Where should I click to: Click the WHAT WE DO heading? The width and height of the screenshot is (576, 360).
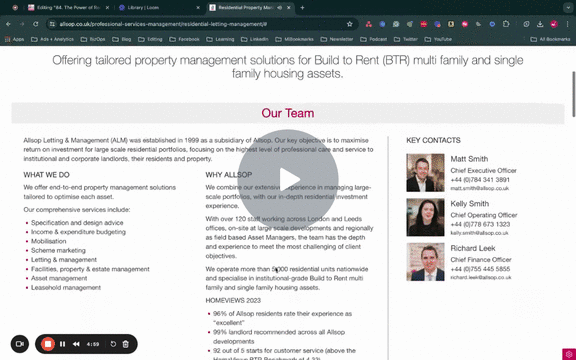pos(46,175)
